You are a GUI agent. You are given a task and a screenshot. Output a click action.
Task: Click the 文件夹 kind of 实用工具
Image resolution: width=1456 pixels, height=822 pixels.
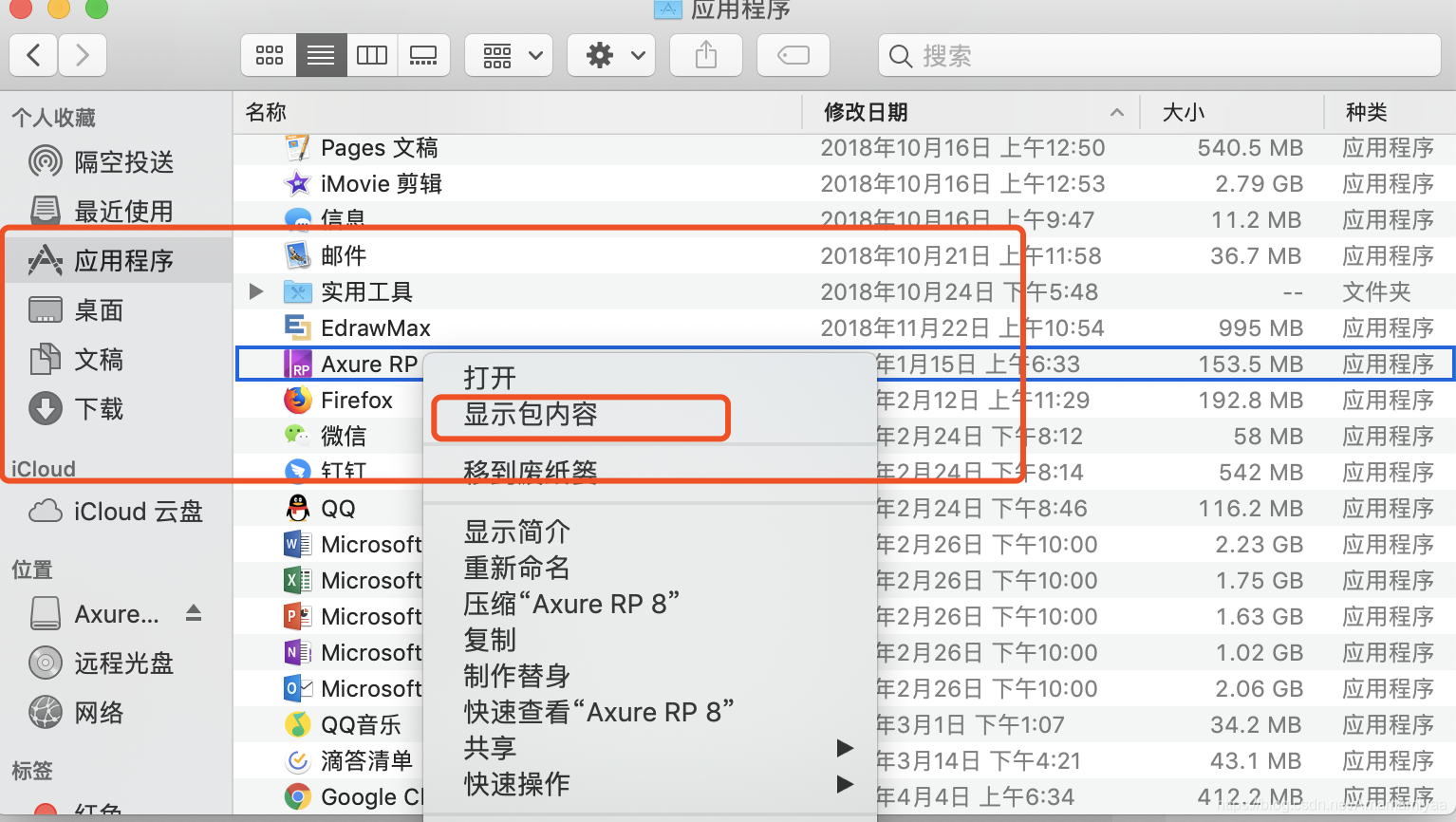[x=1376, y=292]
